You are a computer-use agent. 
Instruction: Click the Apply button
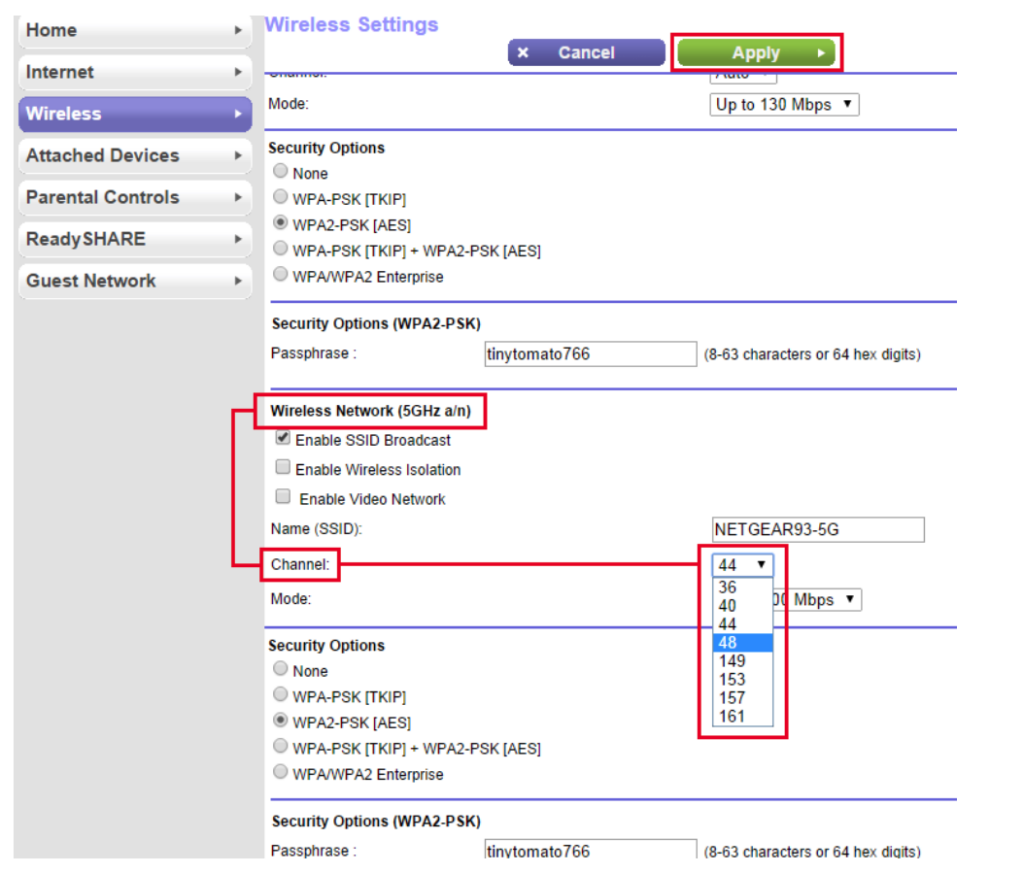point(755,53)
